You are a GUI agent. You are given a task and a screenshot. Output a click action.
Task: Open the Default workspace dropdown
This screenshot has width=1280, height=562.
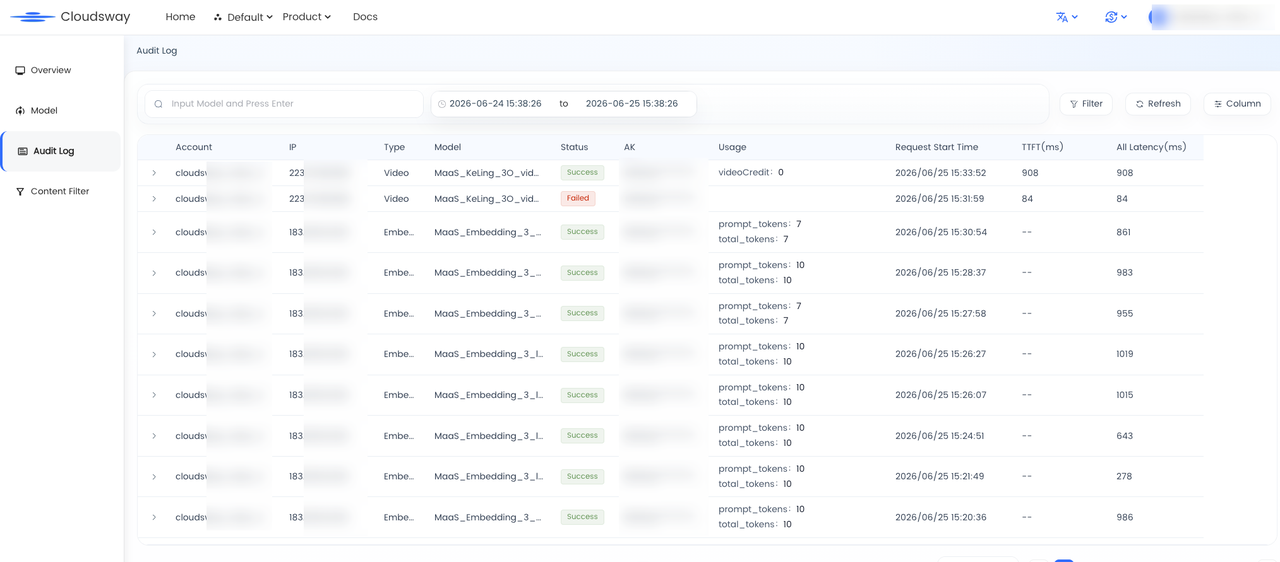coord(243,17)
